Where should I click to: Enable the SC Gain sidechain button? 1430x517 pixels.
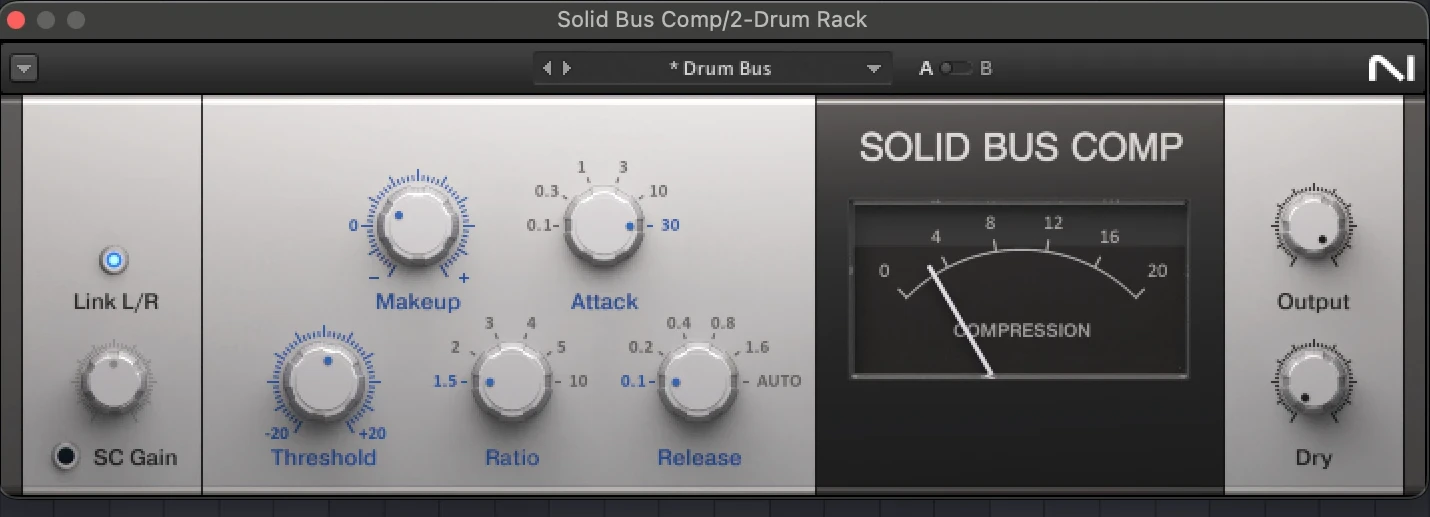pyautogui.click(x=66, y=457)
